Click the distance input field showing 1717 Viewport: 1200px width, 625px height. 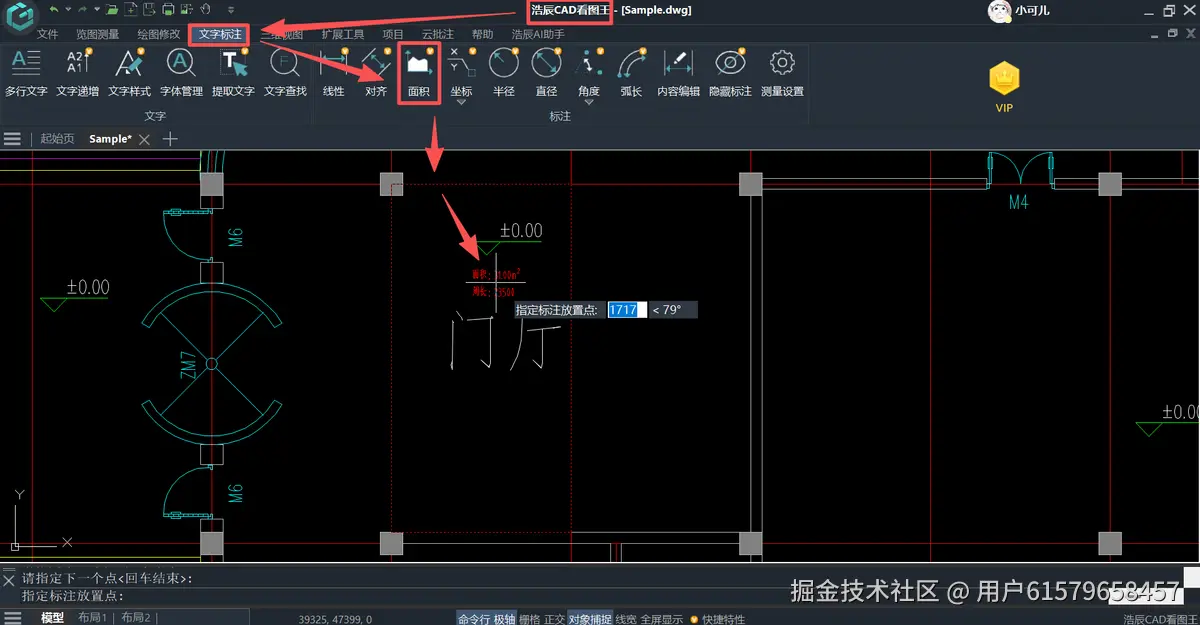pos(627,310)
